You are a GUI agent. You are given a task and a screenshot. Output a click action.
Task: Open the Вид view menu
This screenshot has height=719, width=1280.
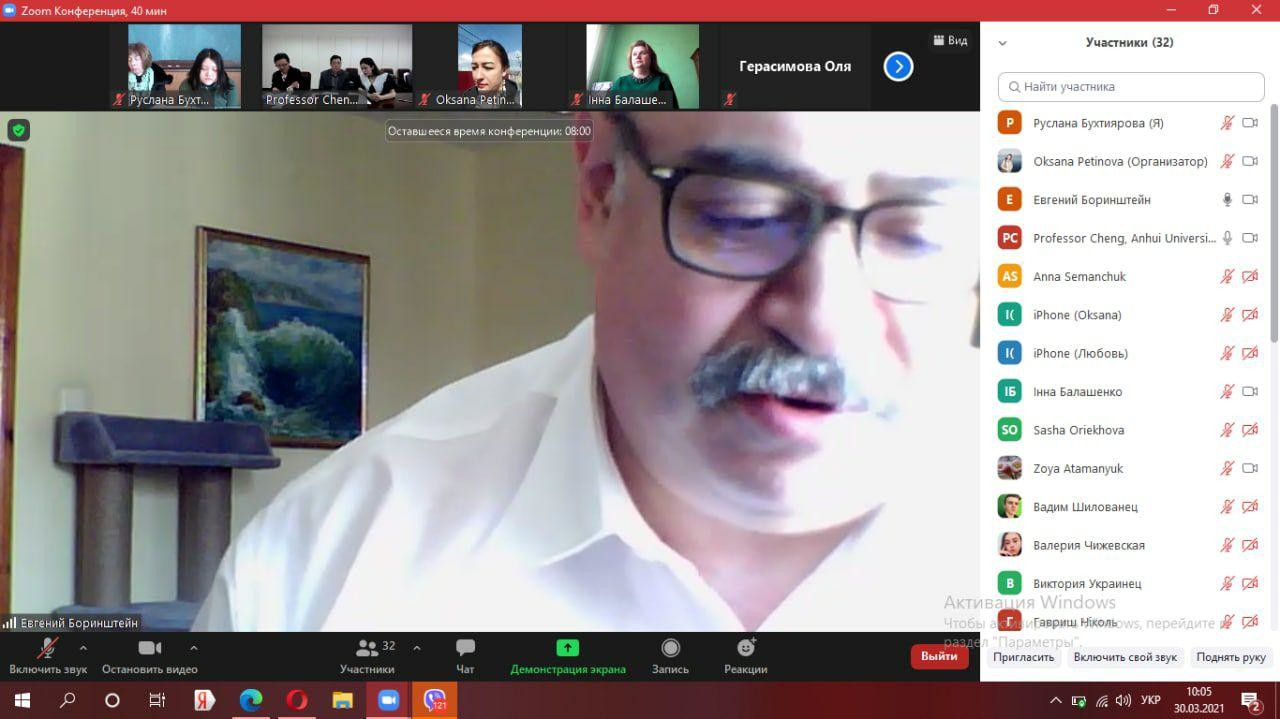click(x=950, y=40)
